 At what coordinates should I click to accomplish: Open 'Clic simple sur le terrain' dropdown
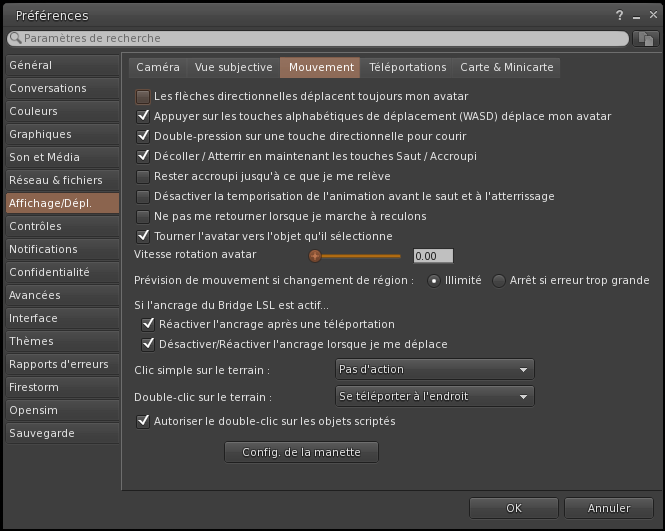coord(433,370)
